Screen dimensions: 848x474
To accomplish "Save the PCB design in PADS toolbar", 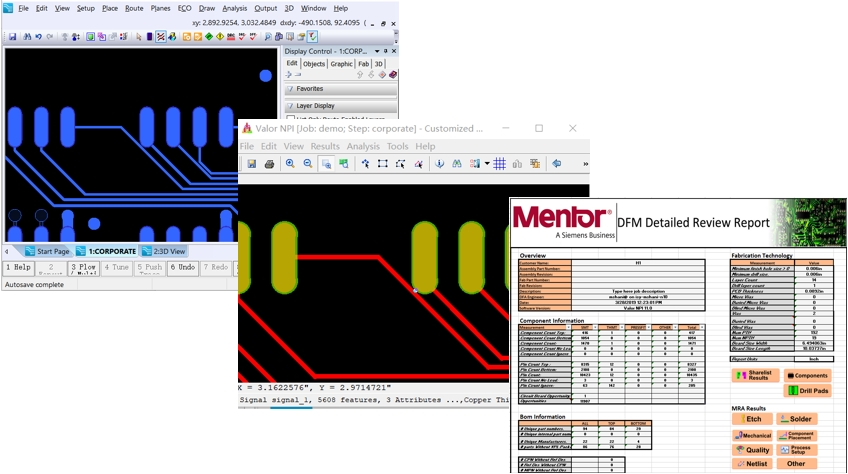I will 12,37.
